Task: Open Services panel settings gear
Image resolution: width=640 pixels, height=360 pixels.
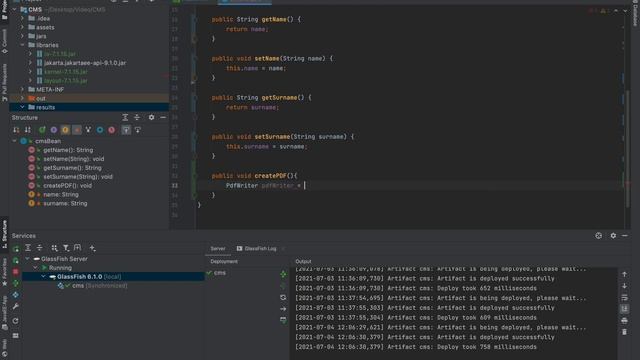Action: coord(613,236)
